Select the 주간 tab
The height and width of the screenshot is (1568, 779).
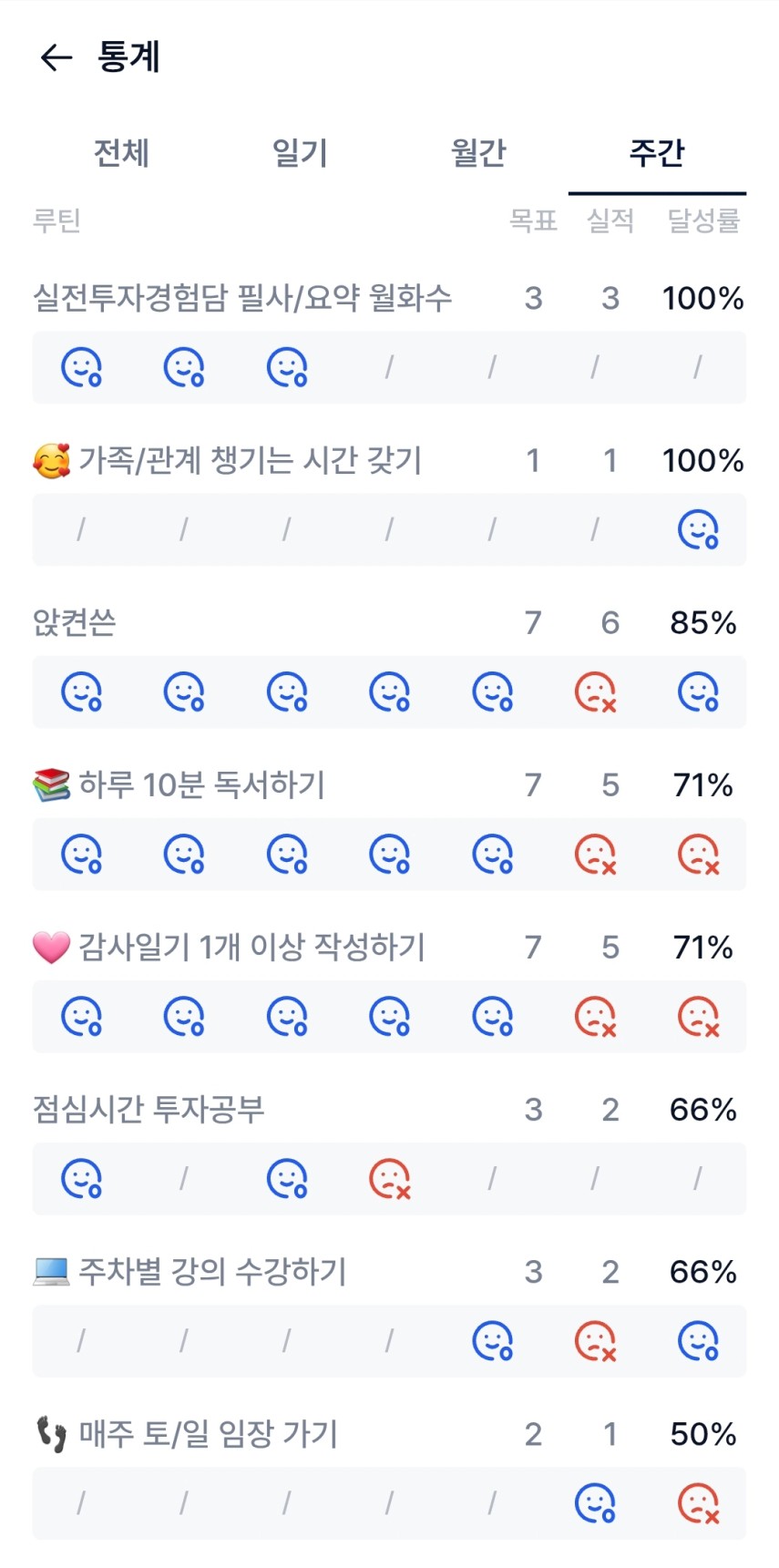656,152
